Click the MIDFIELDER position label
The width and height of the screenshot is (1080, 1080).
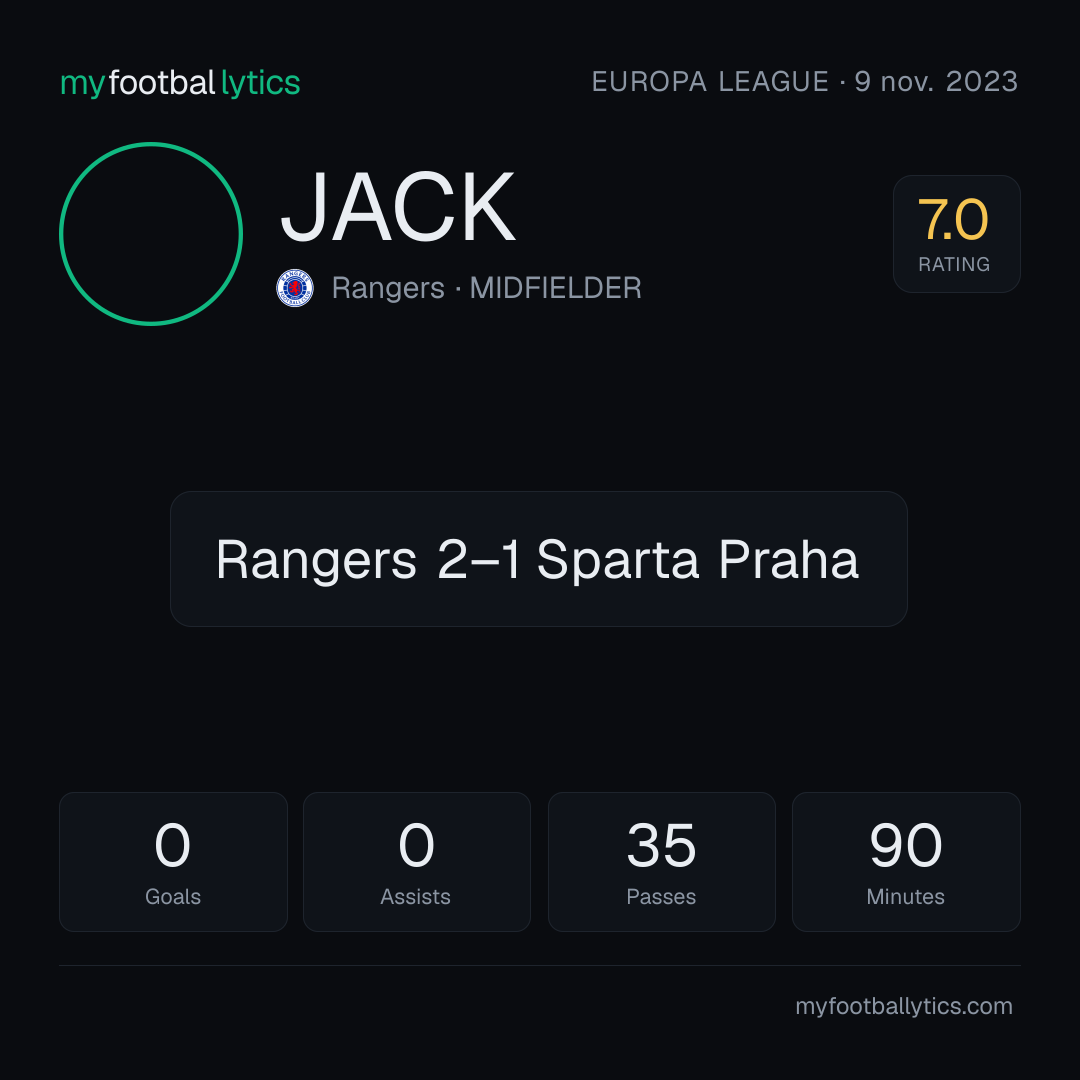[555, 288]
